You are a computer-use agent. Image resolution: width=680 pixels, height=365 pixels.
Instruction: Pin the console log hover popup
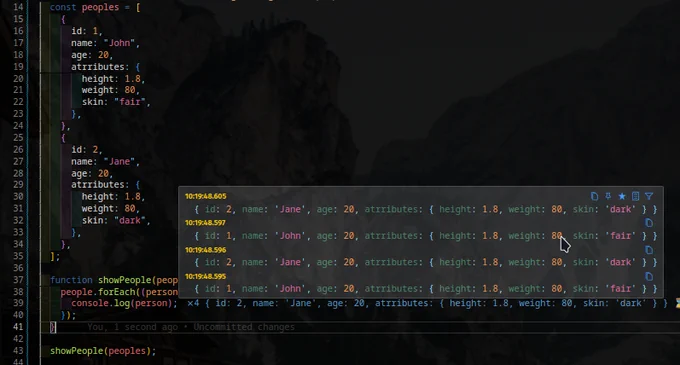pyautogui.click(x=608, y=196)
